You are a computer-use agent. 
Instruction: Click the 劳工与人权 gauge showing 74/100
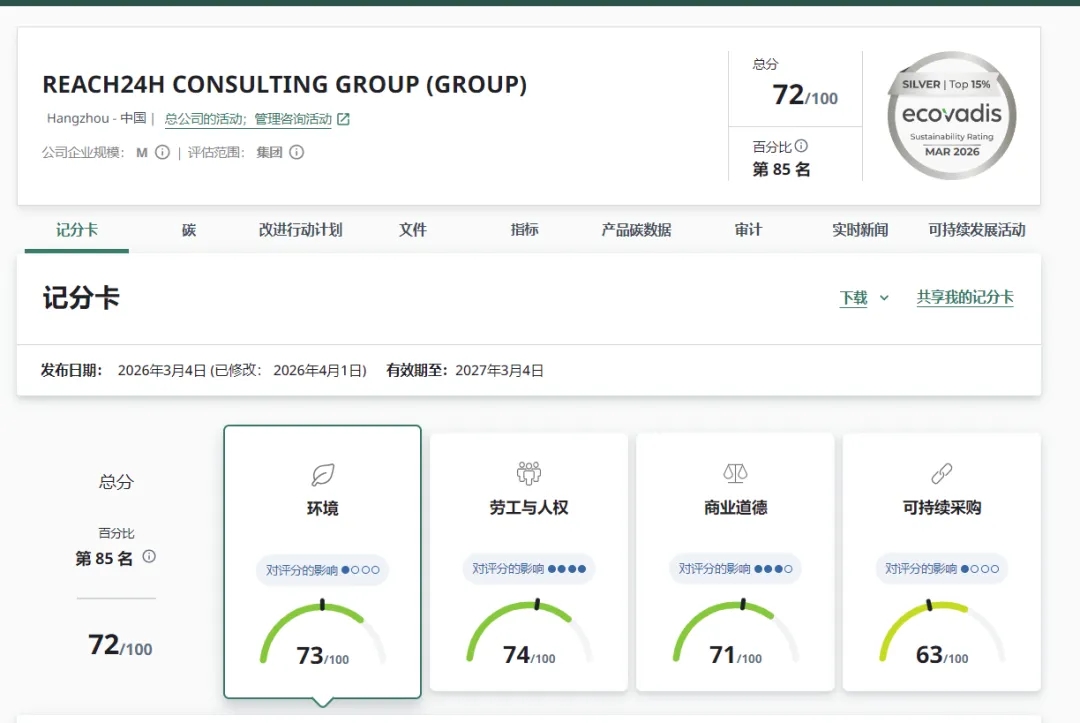point(529,633)
